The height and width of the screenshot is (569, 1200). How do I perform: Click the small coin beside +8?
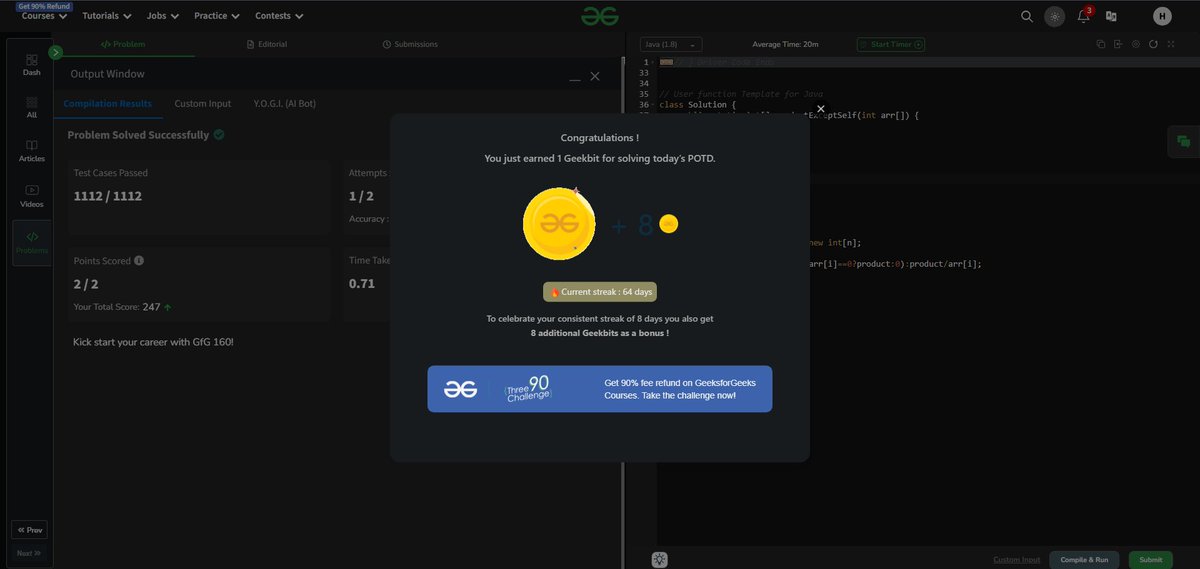click(669, 224)
